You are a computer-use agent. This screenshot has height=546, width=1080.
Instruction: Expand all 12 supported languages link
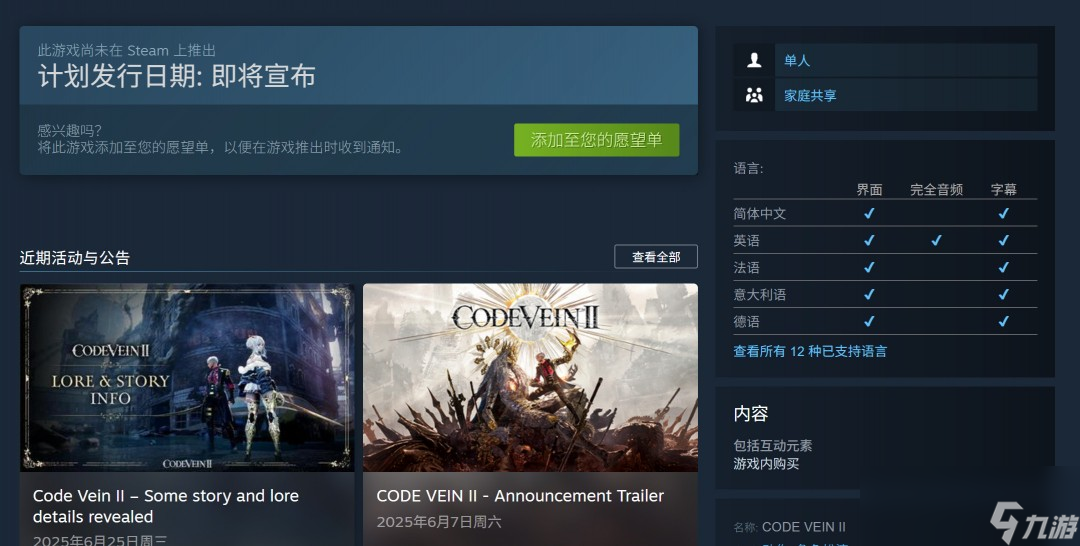click(x=810, y=351)
